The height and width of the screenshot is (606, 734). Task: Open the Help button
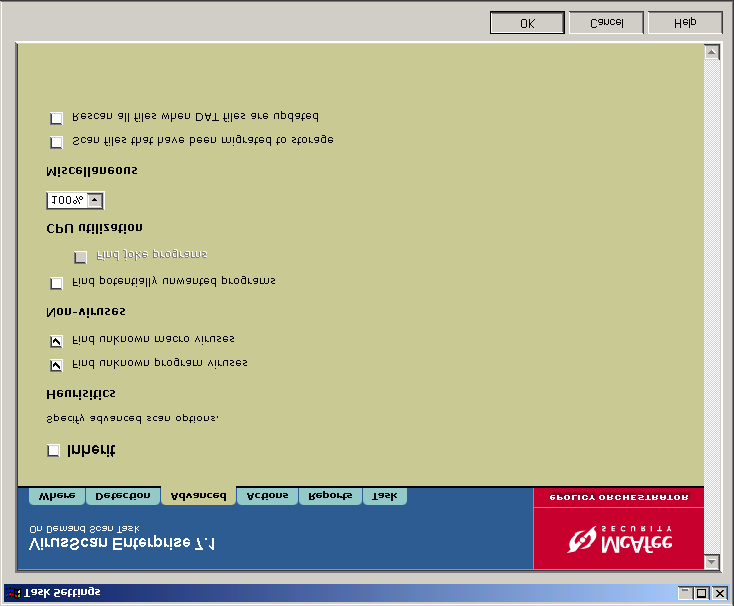coord(685,22)
